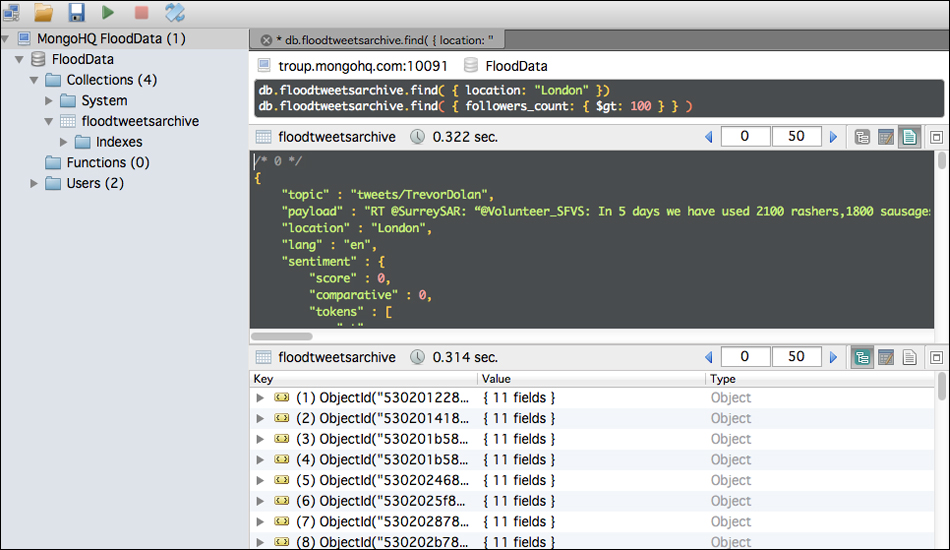Screen dimensions: 950x550
Task: Stop execution with the red stop button
Action: 141,12
